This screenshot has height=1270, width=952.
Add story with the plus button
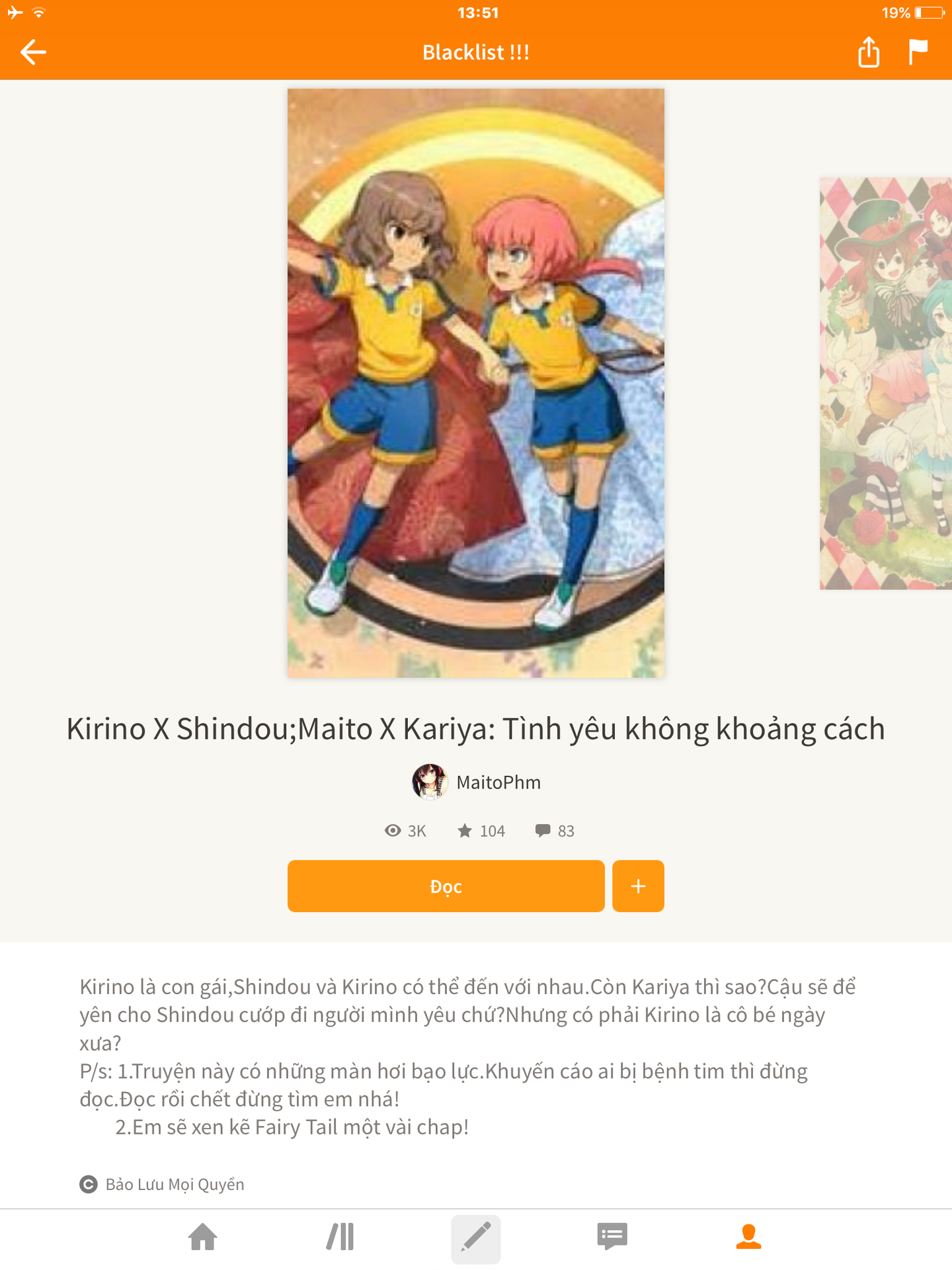pyautogui.click(x=638, y=886)
